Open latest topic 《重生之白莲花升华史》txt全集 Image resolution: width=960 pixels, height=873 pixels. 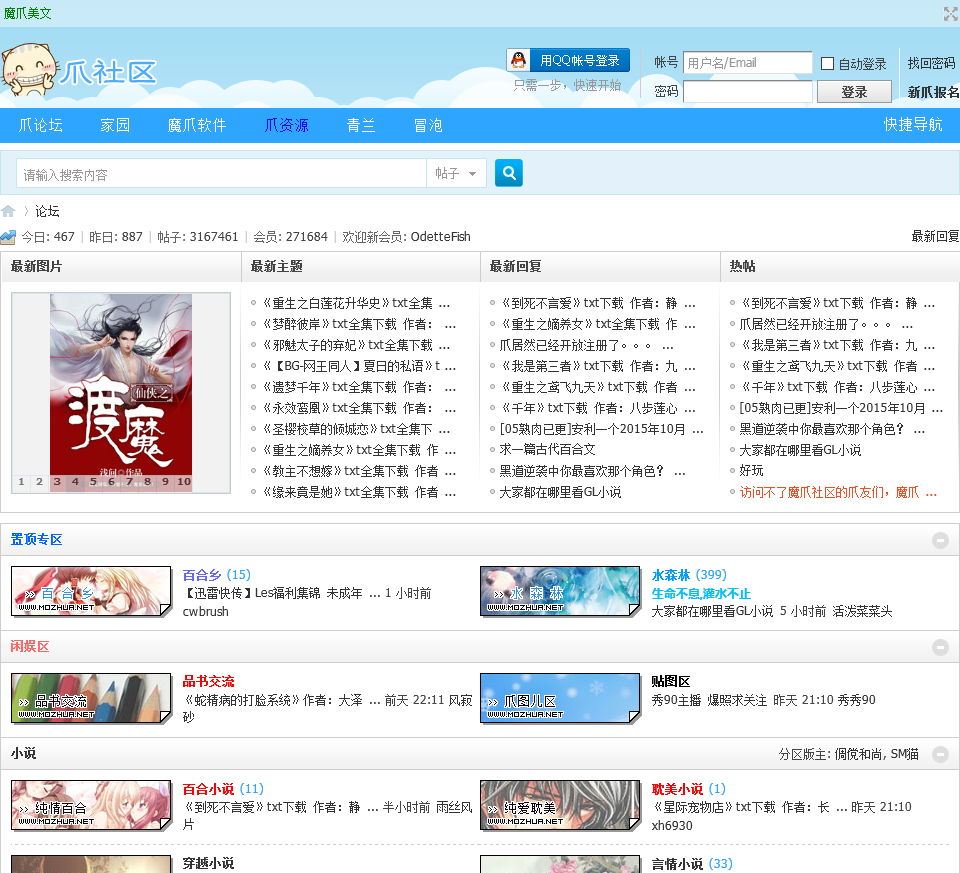pos(356,303)
